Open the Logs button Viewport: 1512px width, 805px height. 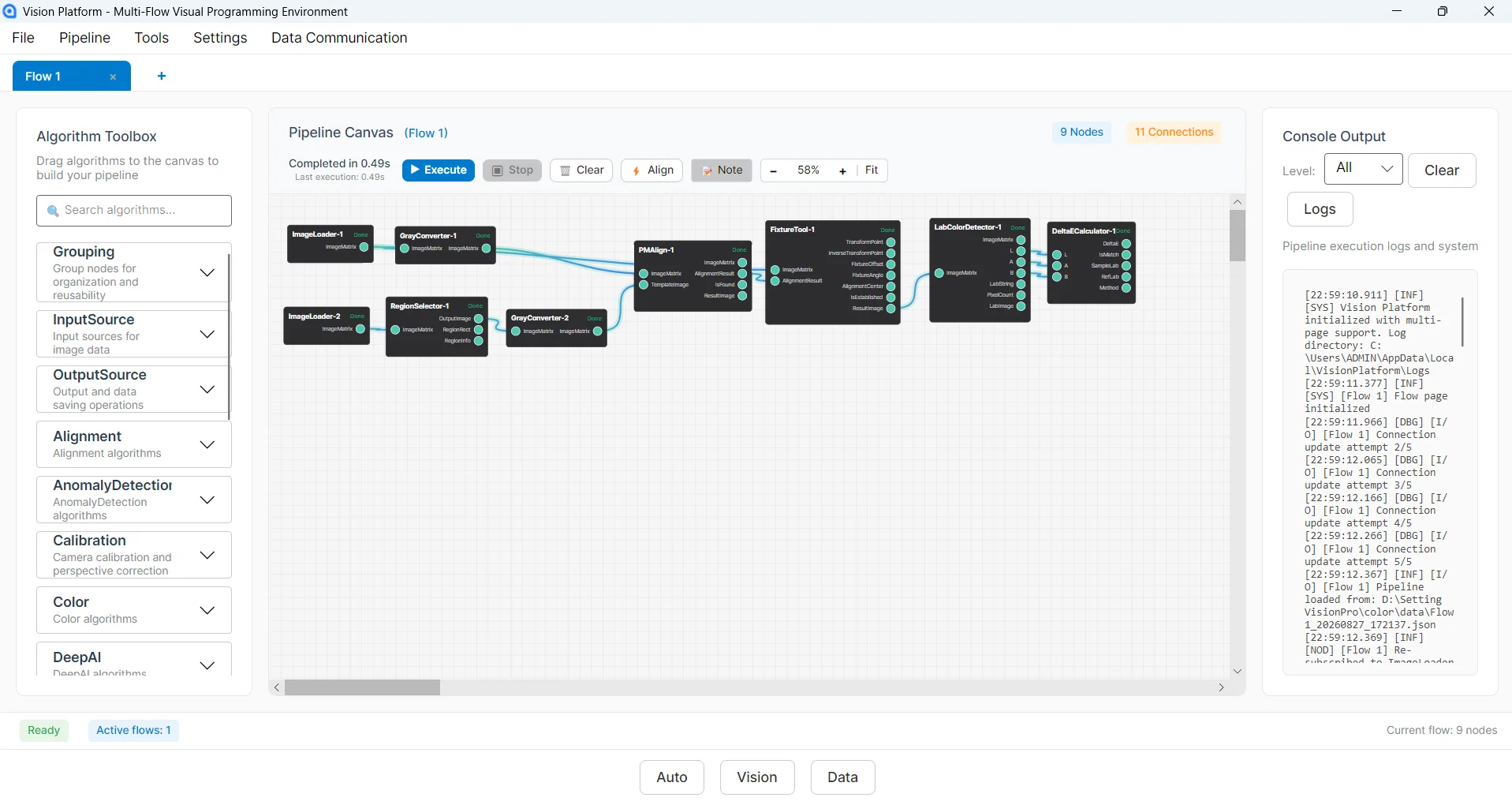[x=1320, y=209]
